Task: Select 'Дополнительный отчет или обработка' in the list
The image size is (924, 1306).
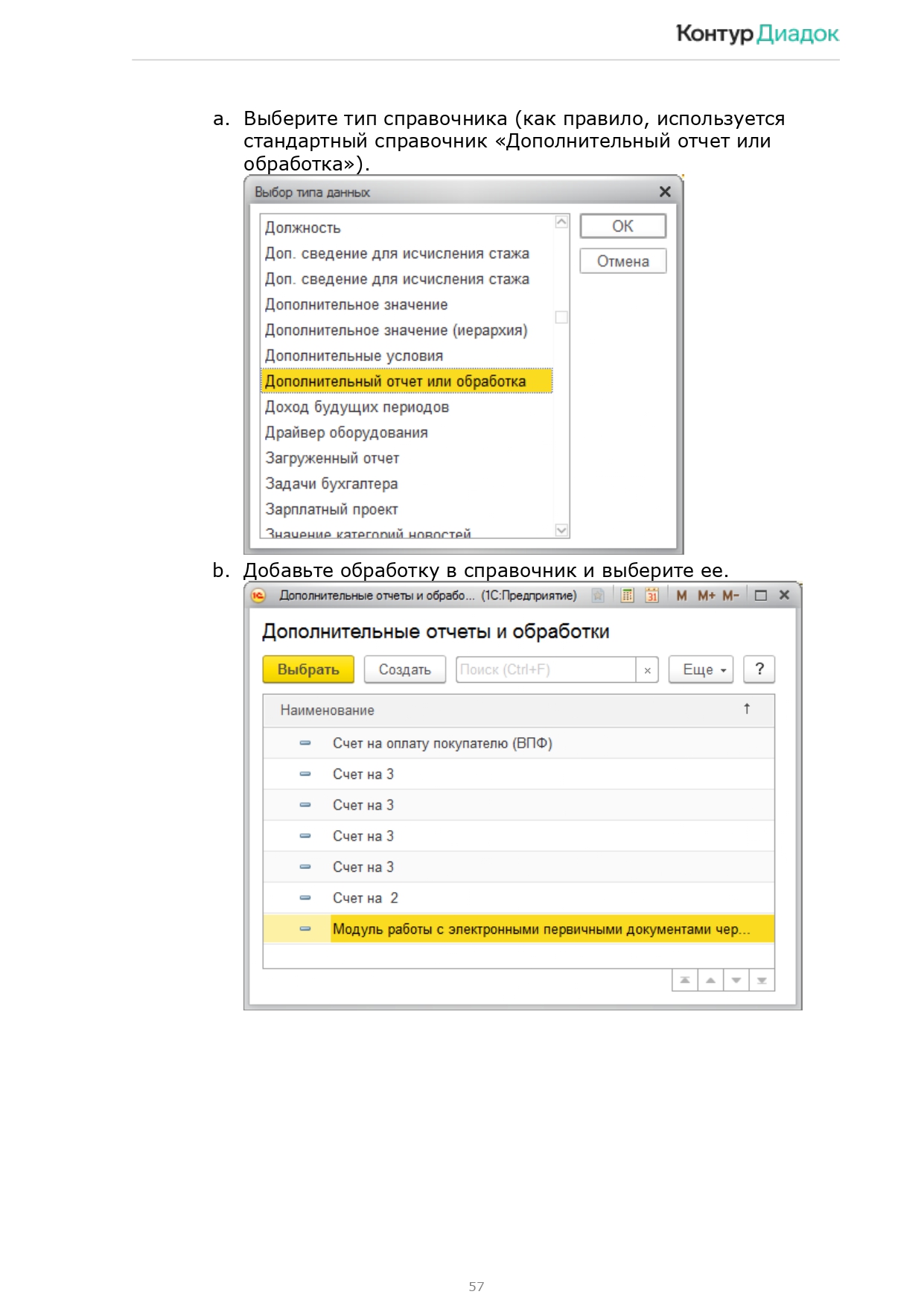Action: 395,381
